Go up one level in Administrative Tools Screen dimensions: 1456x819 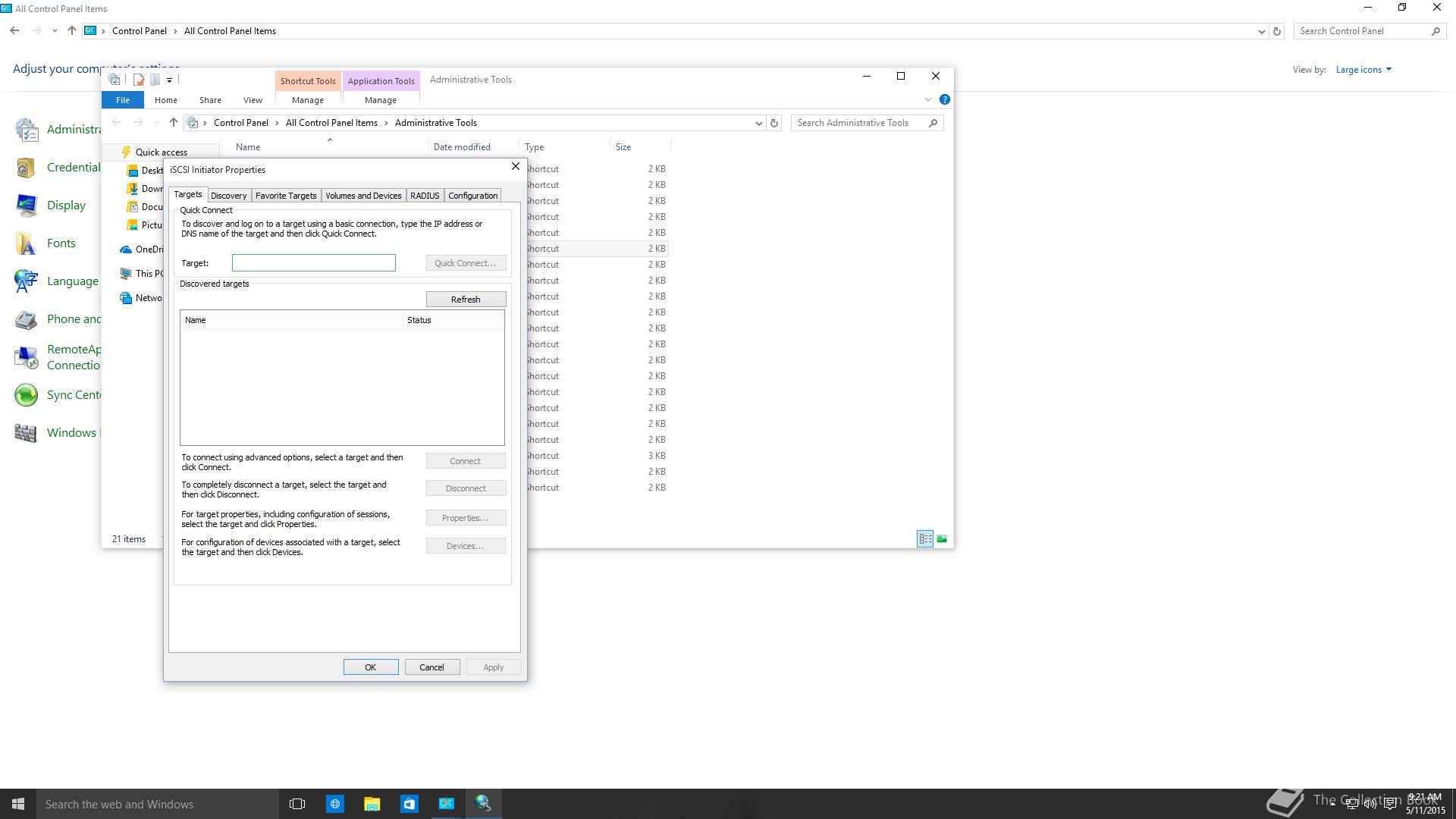point(173,123)
